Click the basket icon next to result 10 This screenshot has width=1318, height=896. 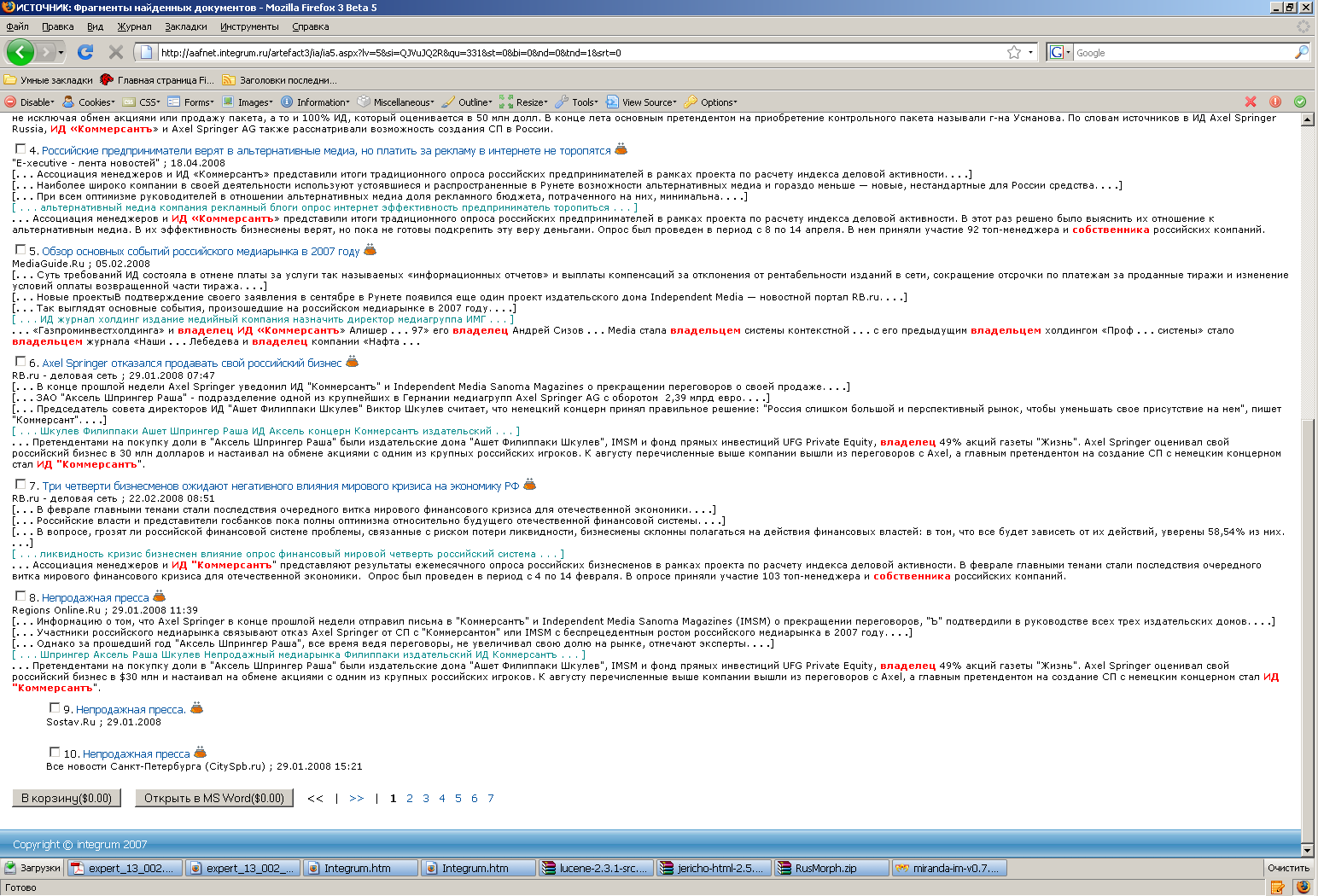(201, 753)
